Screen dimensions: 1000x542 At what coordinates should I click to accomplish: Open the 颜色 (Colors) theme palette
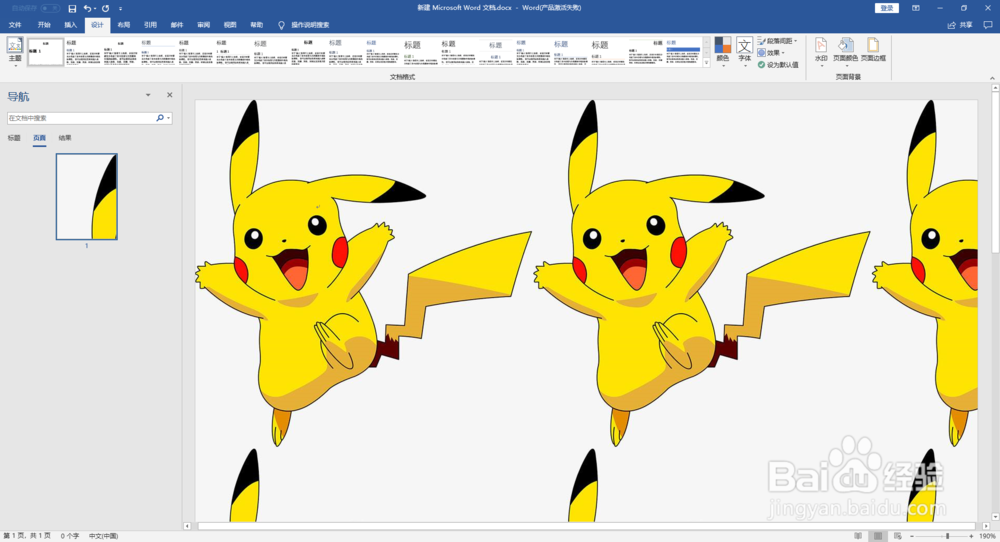(x=723, y=52)
